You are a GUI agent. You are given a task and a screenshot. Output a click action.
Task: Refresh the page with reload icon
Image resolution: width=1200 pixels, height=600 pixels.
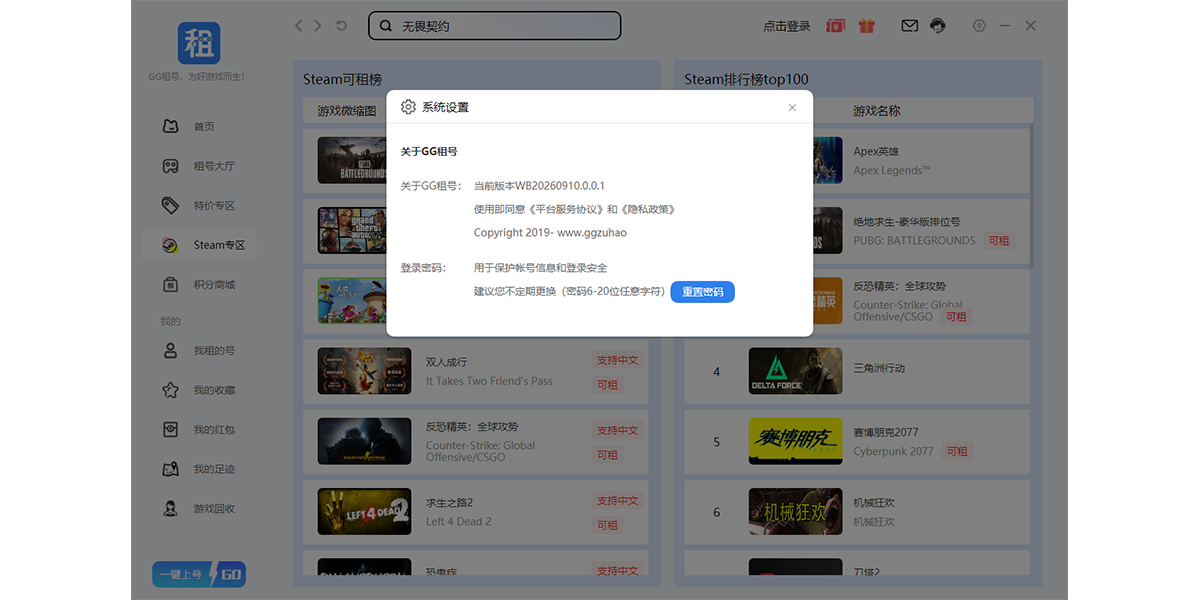point(341,26)
